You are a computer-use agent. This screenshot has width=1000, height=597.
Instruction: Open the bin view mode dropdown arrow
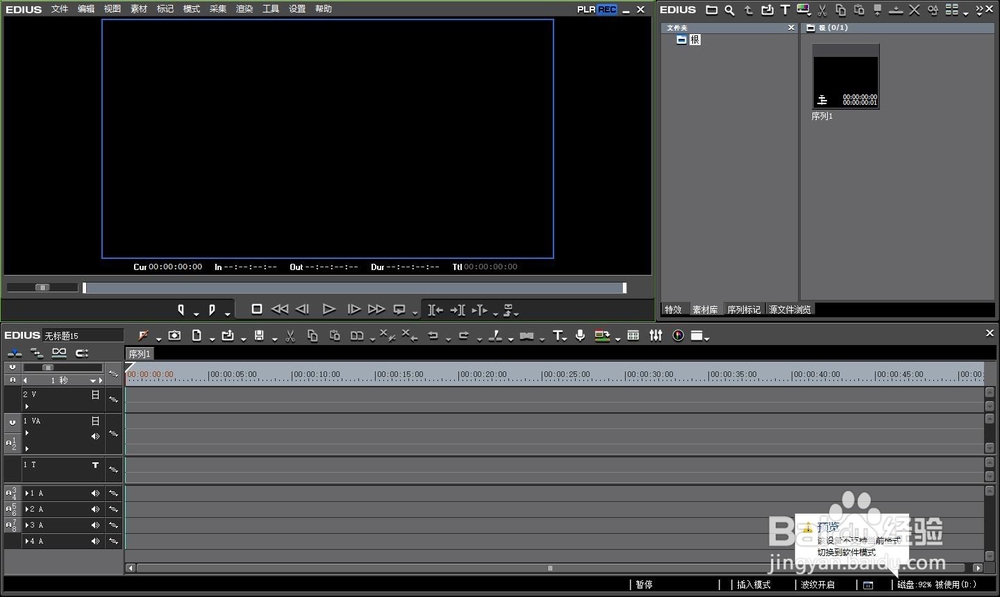pyautogui.click(x=966, y=13)
